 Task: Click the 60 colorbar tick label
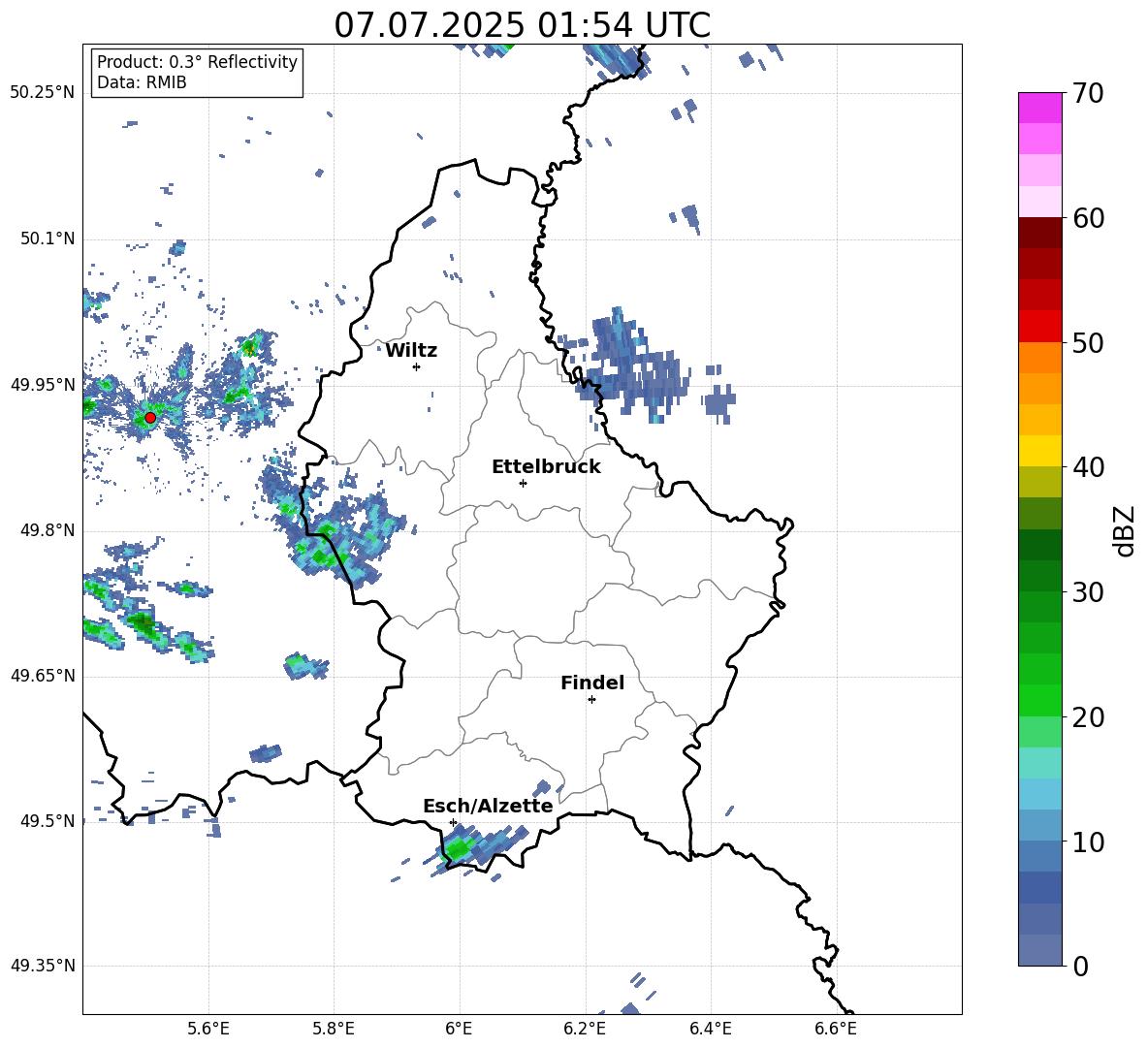pos(1088,218)
